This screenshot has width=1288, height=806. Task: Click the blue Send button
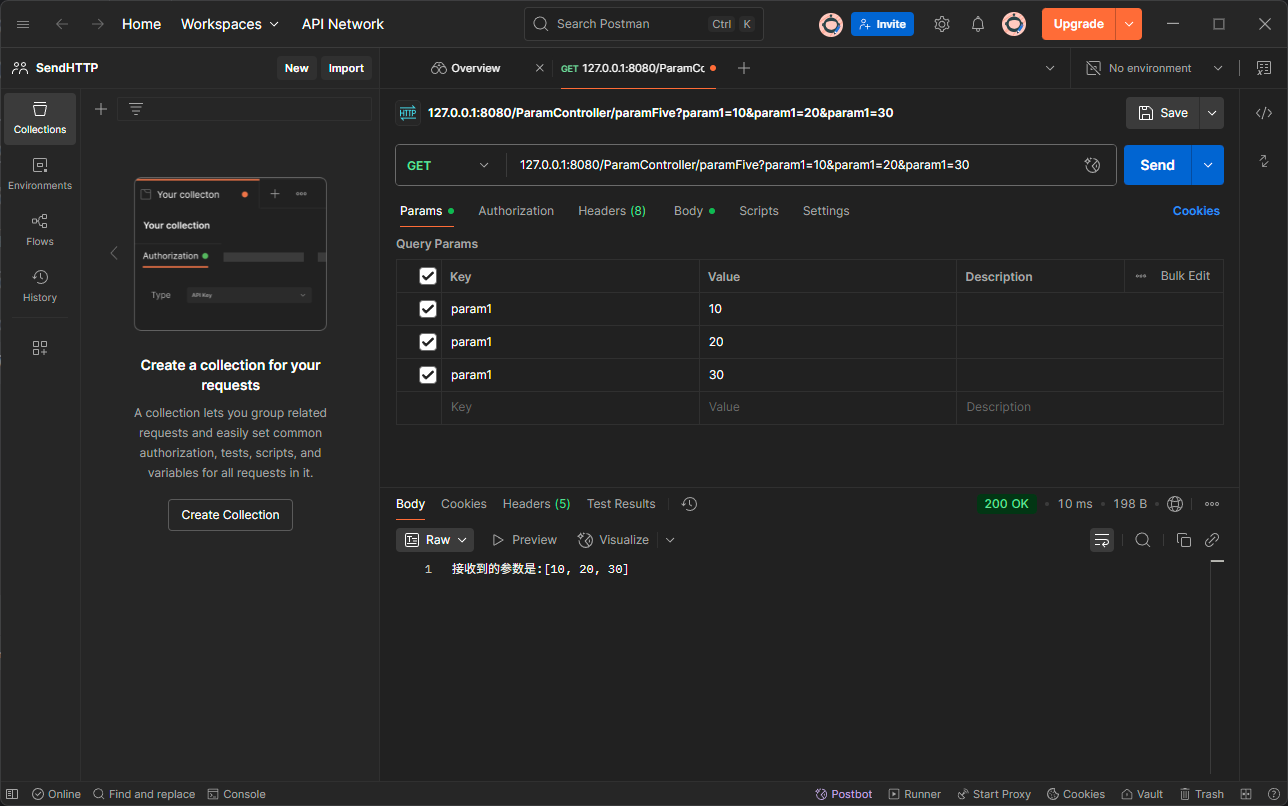[x=1158, y=165]
